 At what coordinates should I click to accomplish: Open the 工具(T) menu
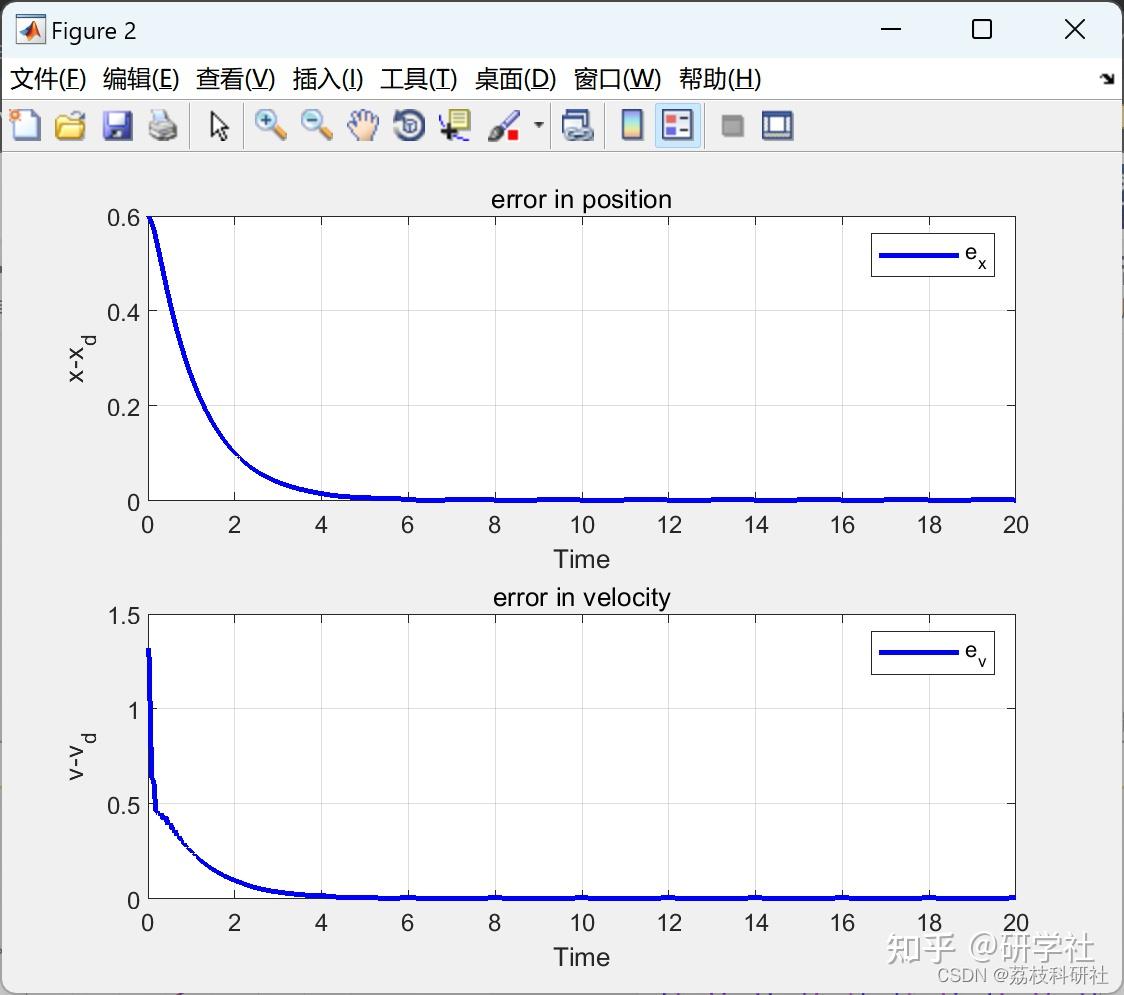[419, 79]
